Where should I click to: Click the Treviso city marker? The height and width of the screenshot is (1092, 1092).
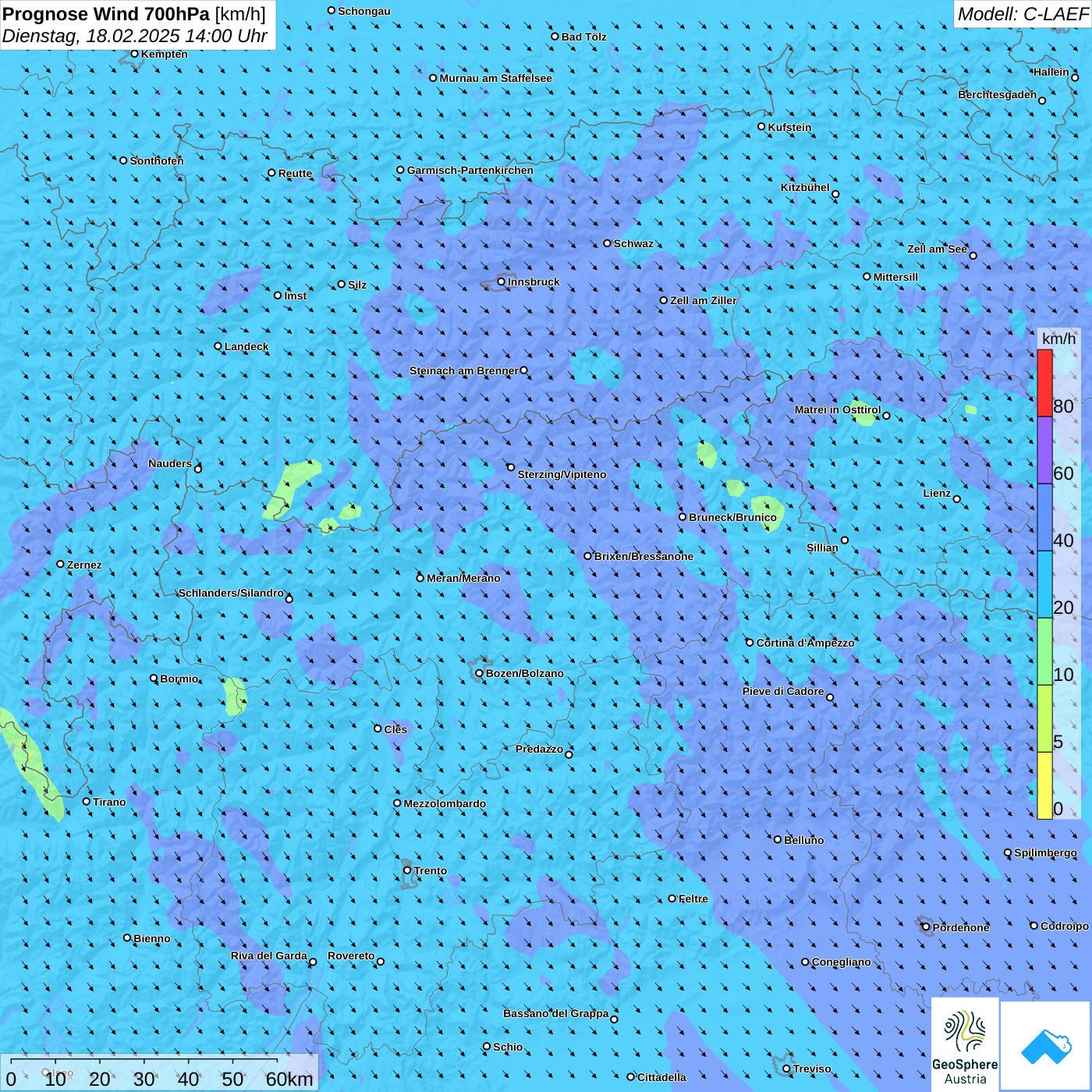[786, 1069]
